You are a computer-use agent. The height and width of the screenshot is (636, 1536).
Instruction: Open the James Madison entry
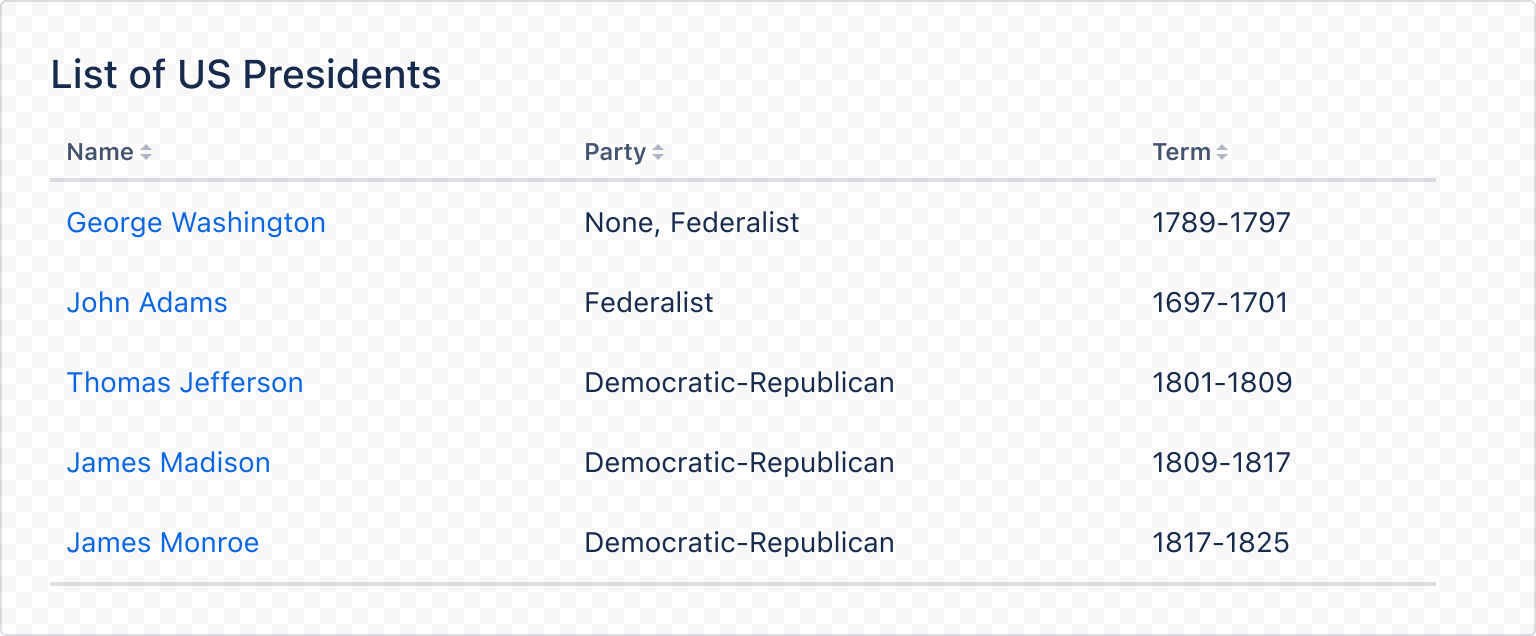168,462
